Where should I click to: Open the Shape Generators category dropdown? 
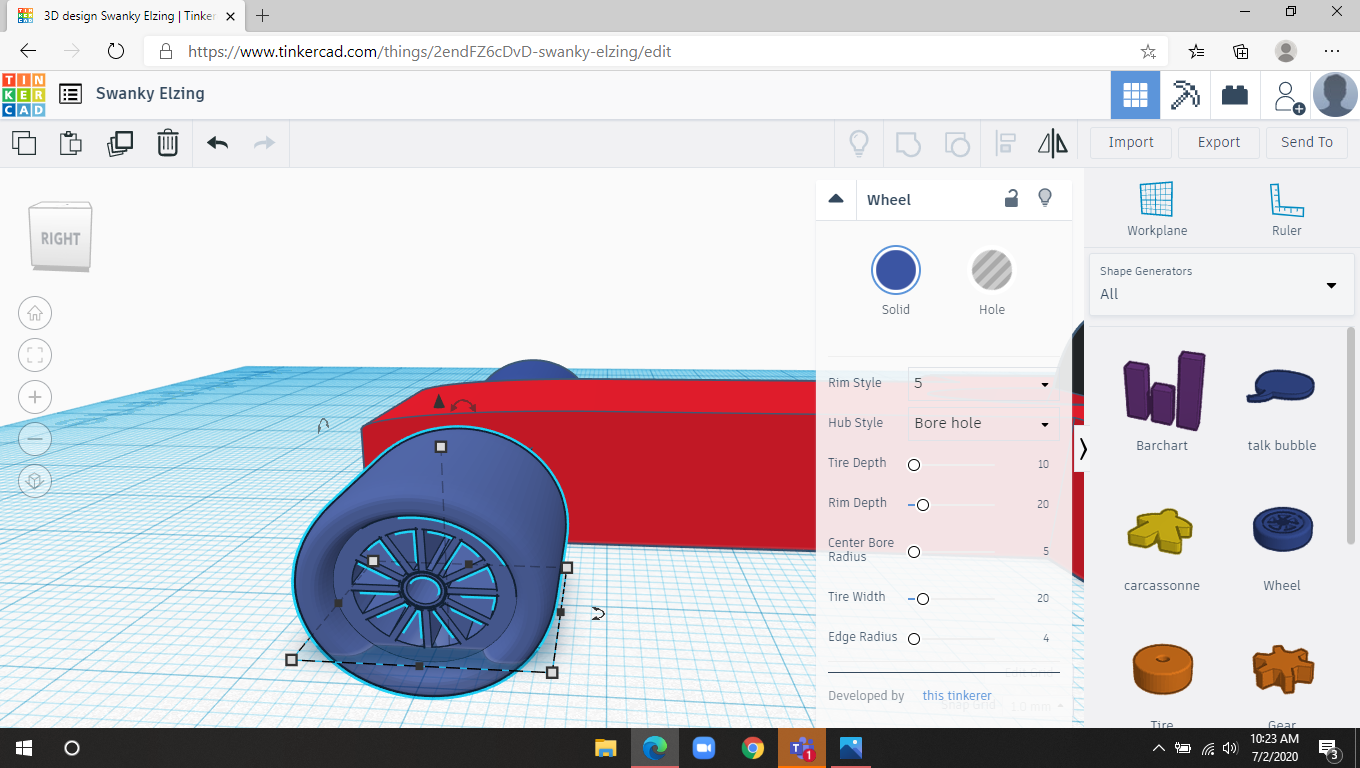point(1220,285)
